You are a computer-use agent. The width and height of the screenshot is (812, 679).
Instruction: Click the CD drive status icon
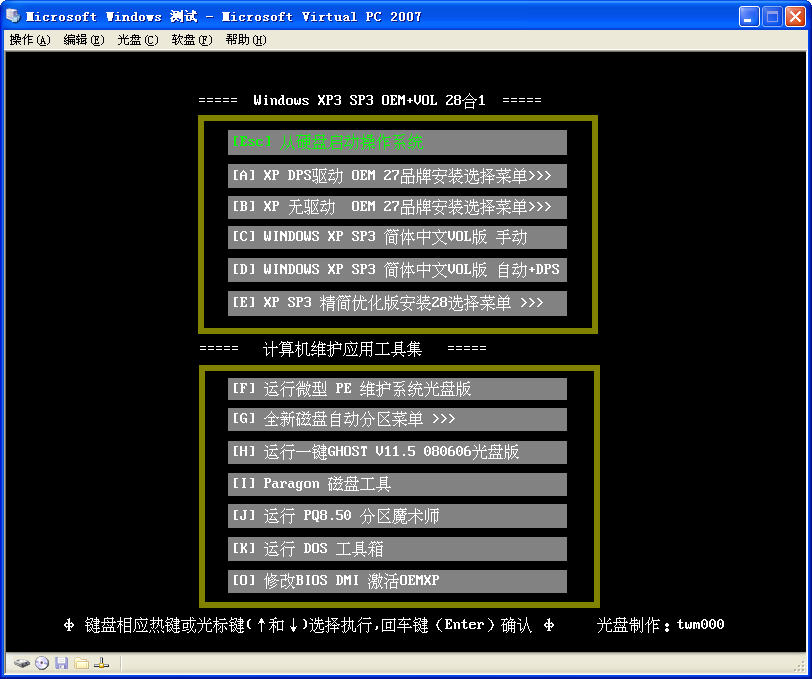click(42, 663)
